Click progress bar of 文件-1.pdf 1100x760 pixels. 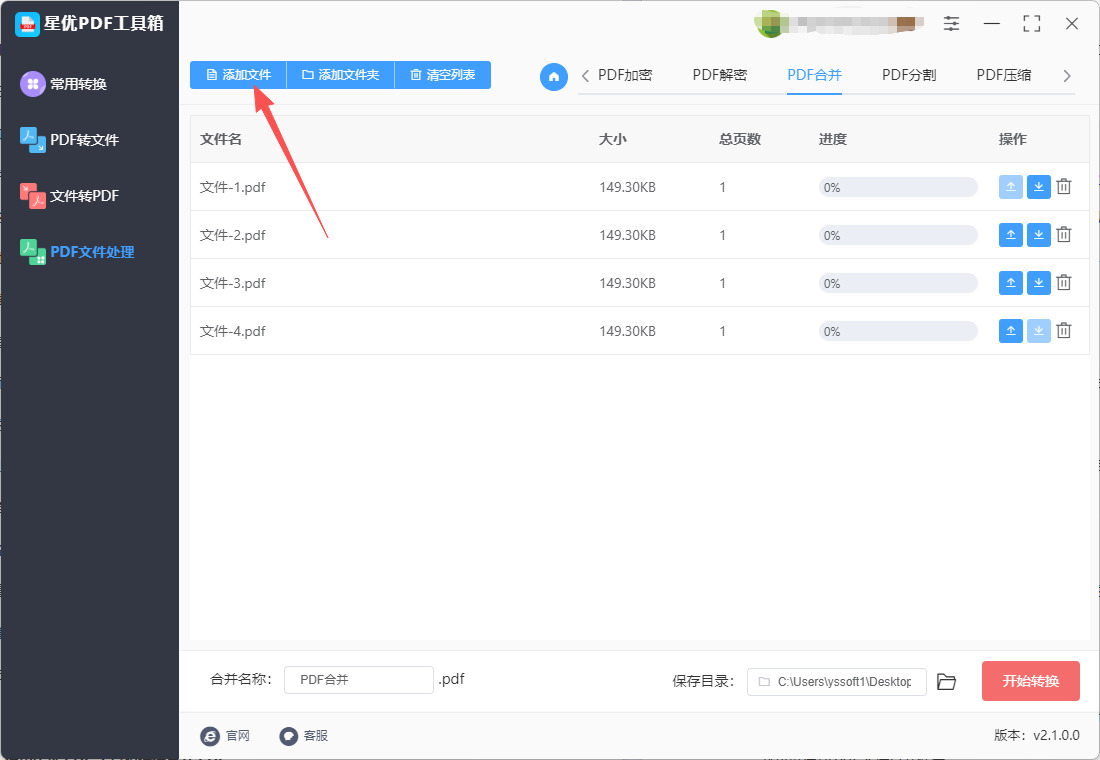pos(898,187)
